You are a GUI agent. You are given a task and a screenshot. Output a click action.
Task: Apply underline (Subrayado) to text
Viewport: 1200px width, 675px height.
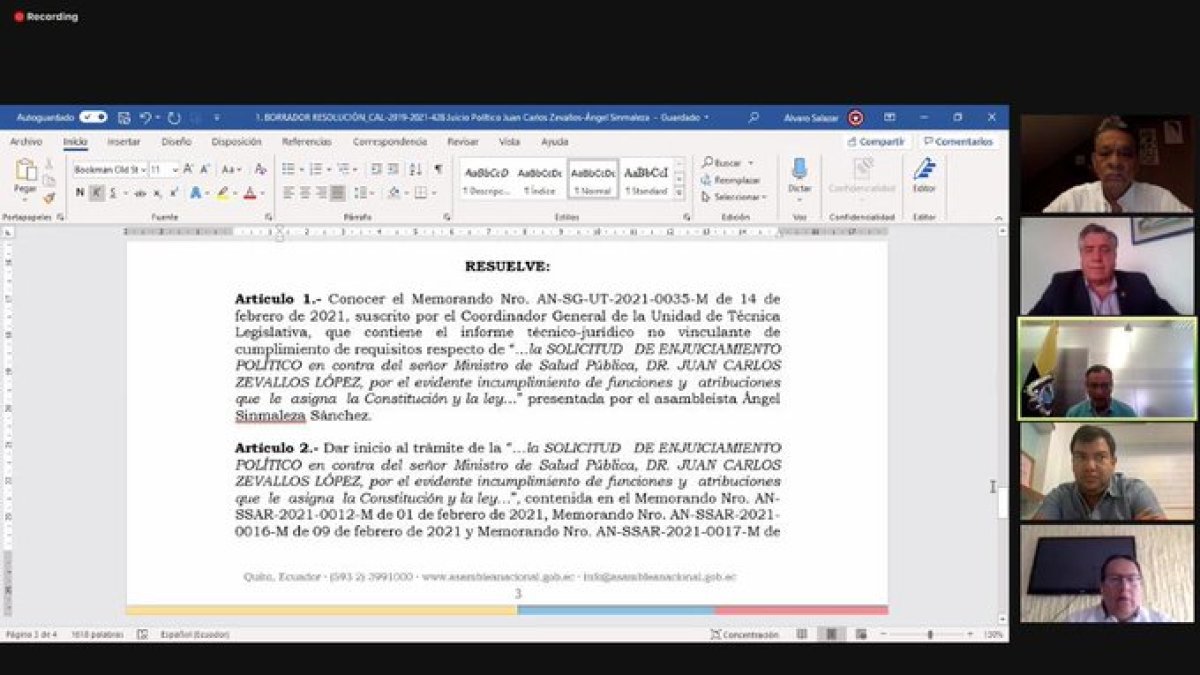[x=113, y=191]
